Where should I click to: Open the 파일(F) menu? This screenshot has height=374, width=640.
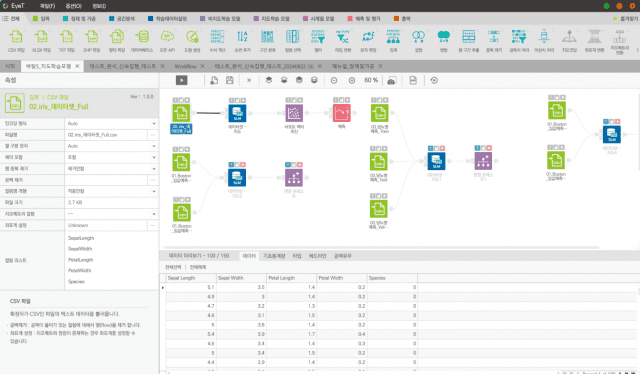click(x=47, y=6)
